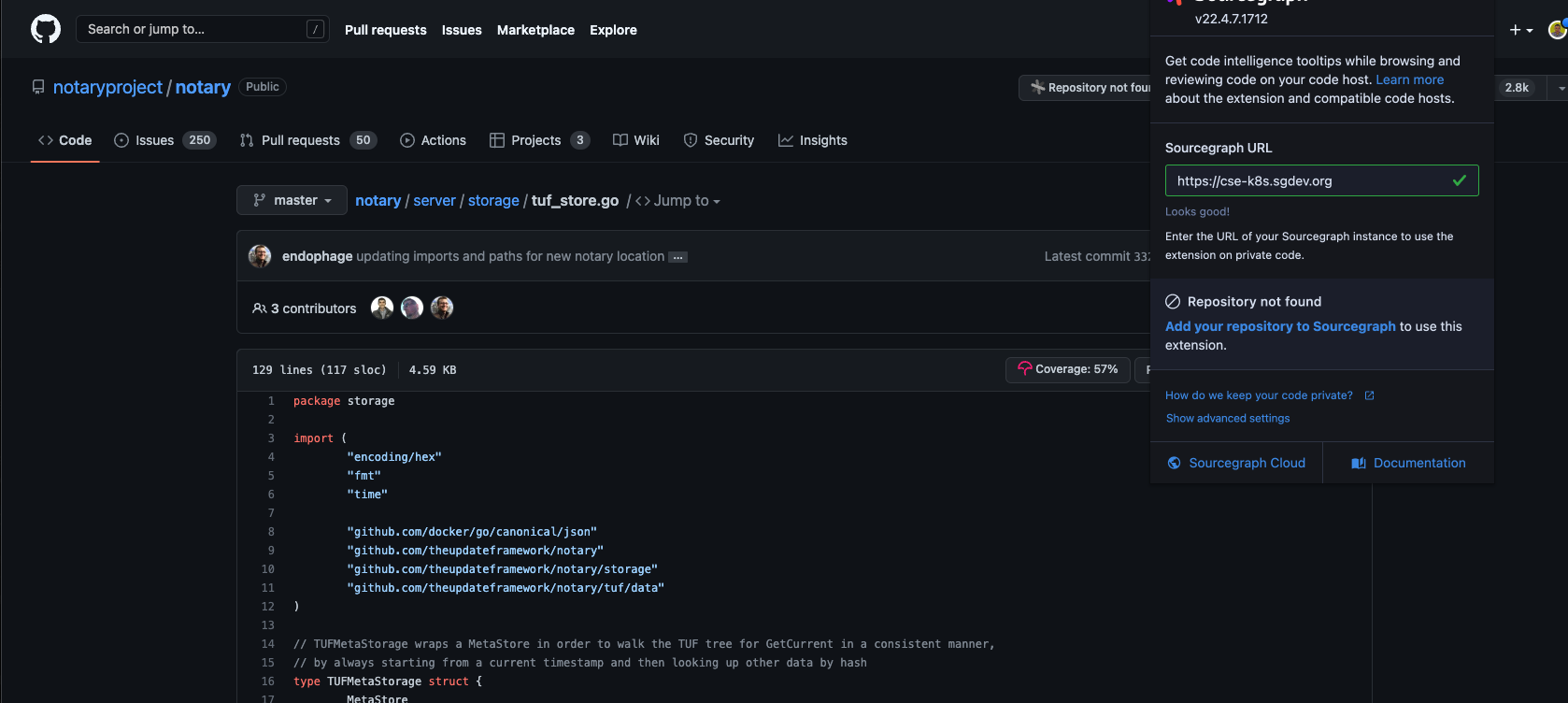Image resolution: width=1568 pixels, height=703 pixels.
Task: Open dropdown arrow next to star count
Action: tap(1560, 87)
